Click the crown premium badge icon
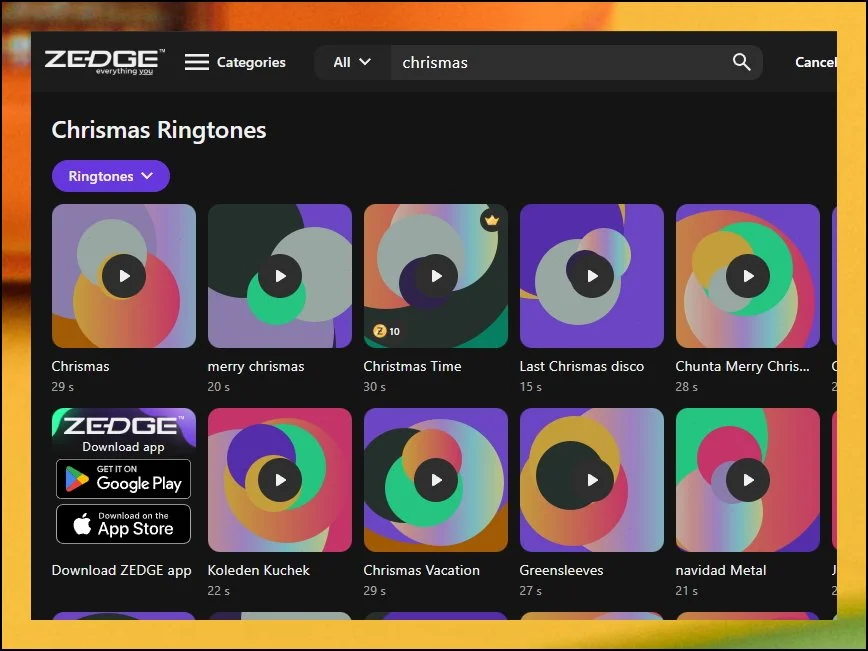The width and height of the screenshot is (868, 651). (x=491, y=220)
